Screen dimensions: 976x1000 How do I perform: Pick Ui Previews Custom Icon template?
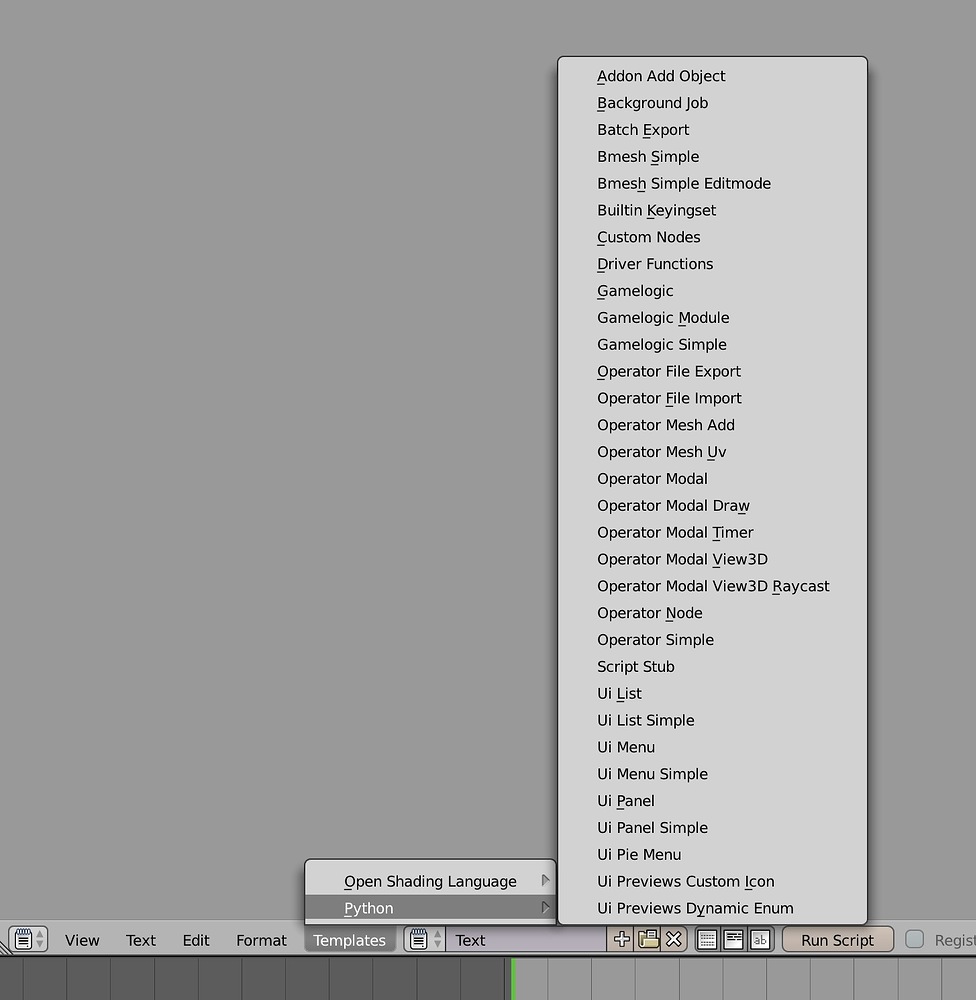(x=713, y=881)
